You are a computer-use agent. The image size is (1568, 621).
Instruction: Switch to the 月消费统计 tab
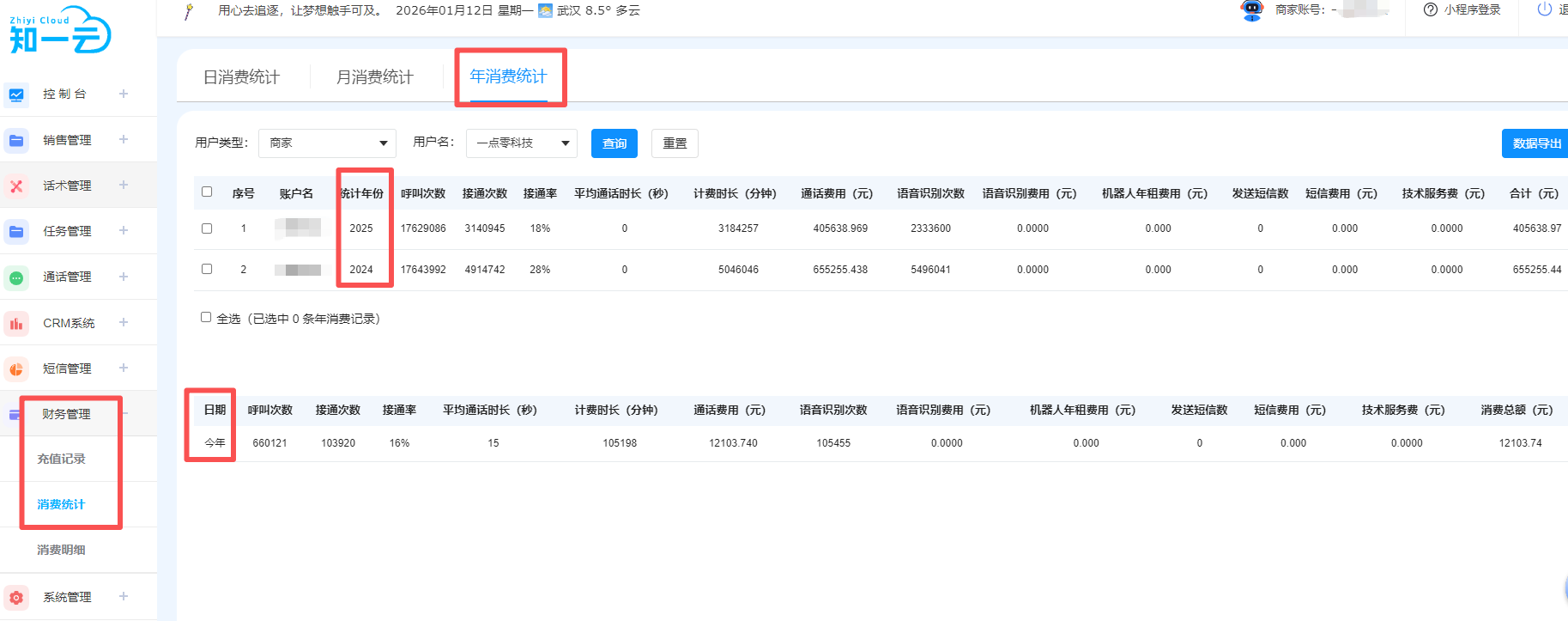(374, 77)
